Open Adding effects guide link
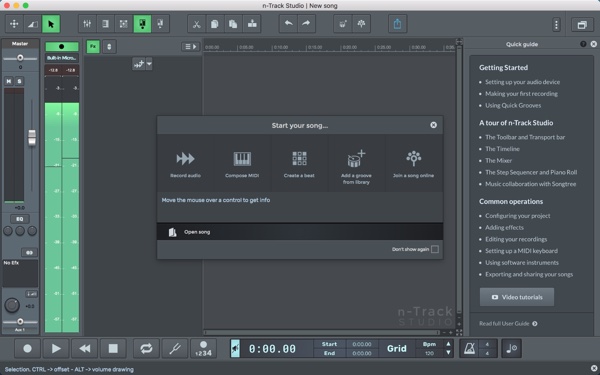Screen dimensions: 600x375 504,228
